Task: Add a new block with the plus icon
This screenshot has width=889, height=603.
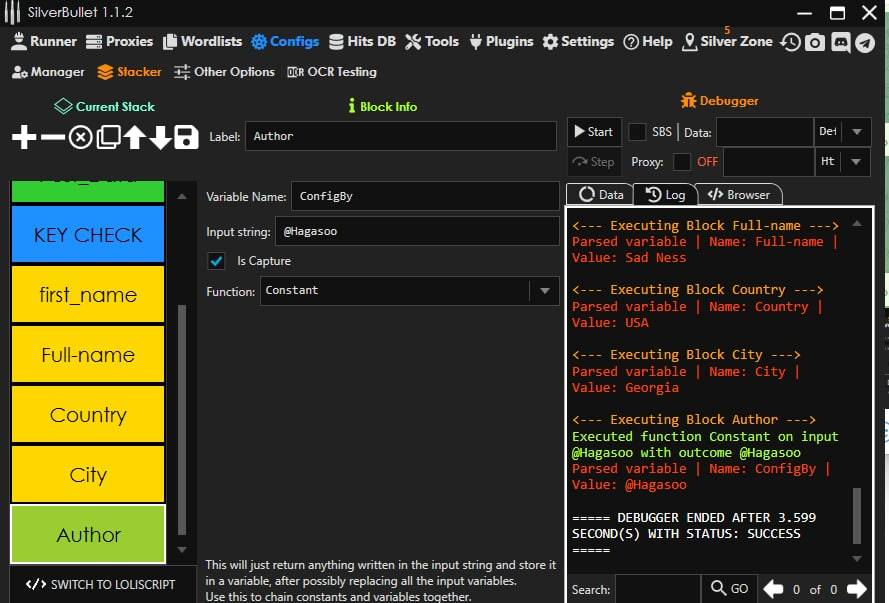Action: tap(24, 138)
